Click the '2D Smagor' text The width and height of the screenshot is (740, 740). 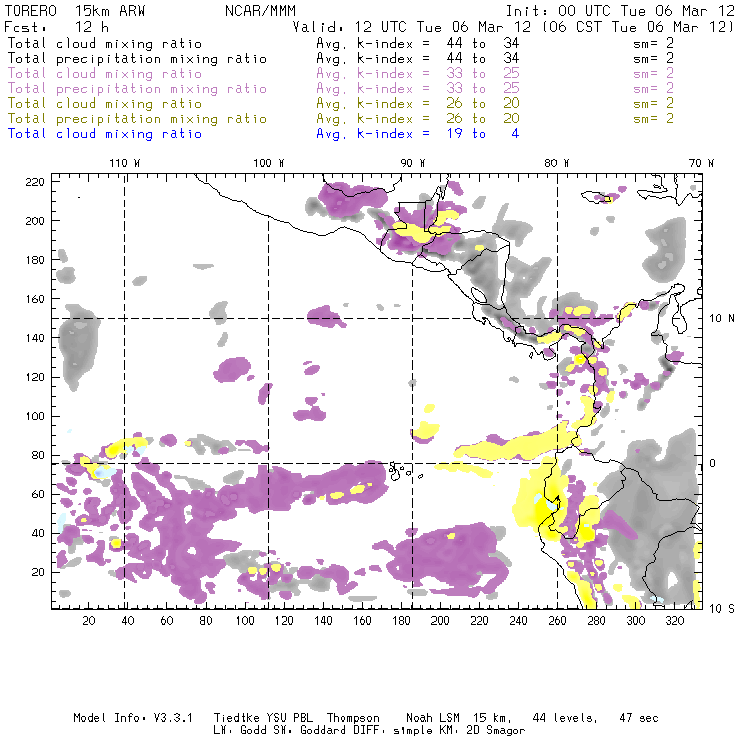coord(496,731)
